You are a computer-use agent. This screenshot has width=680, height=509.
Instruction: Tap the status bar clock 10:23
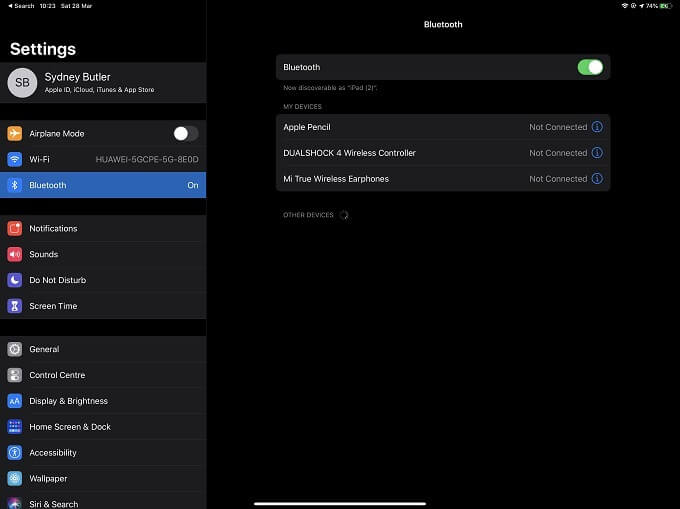click(x=47, y=6)
